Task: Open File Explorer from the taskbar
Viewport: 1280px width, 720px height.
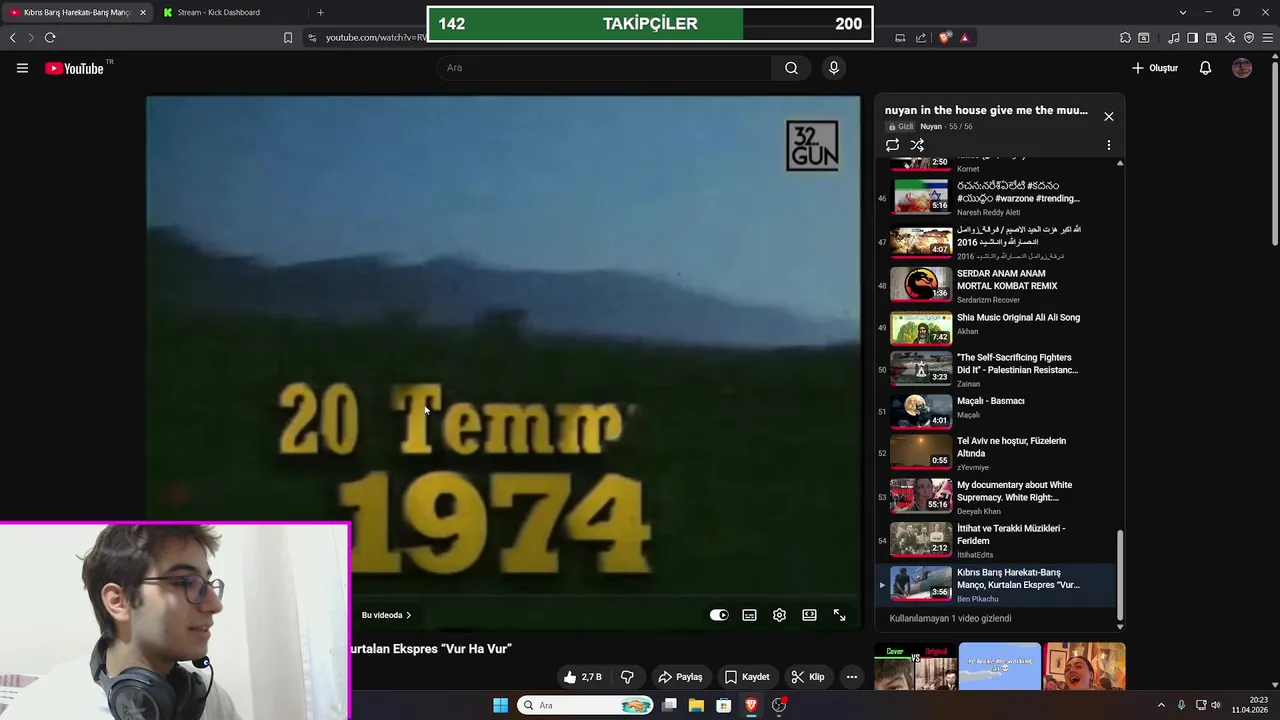Action: 696,705
